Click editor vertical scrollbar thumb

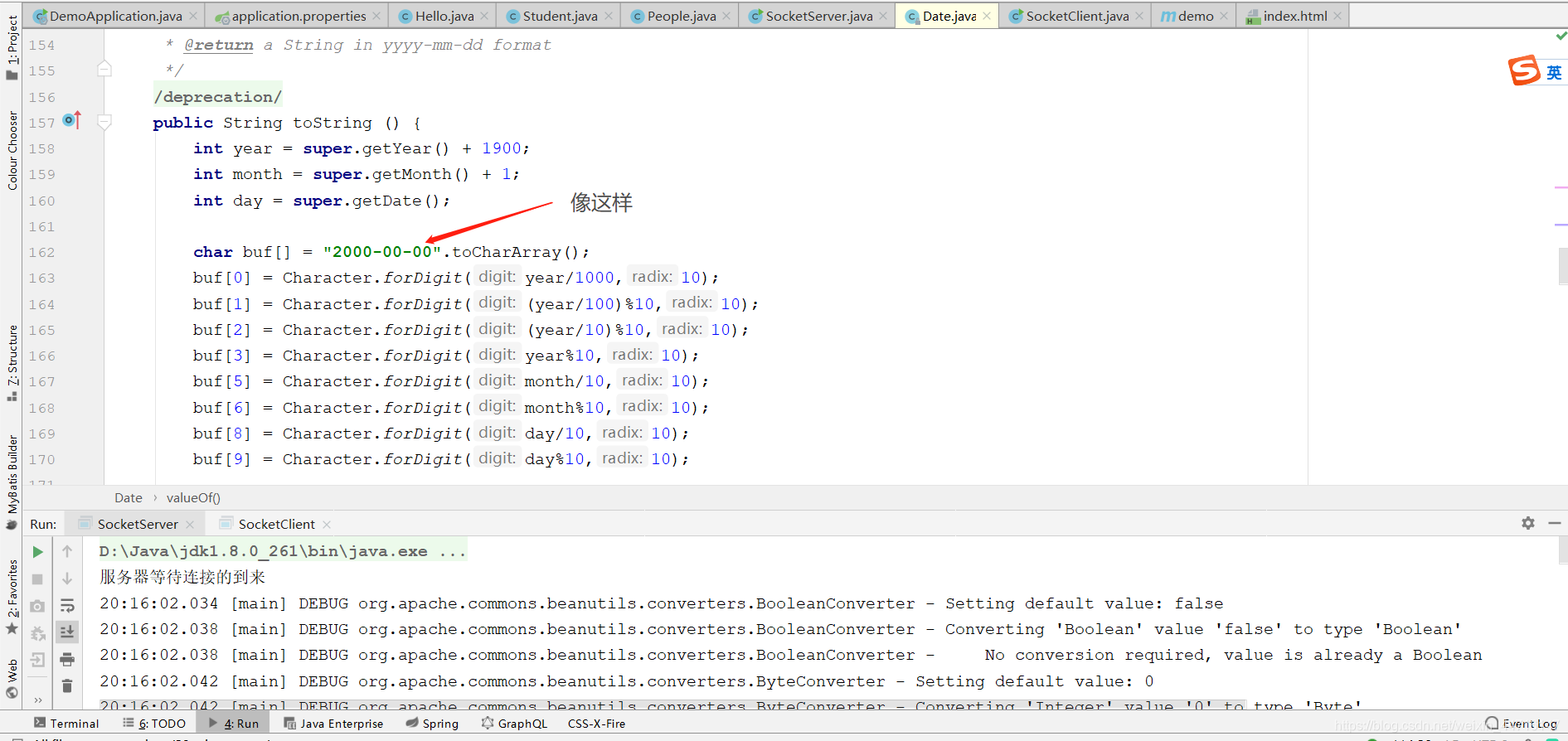click(x=1563, y=266)
